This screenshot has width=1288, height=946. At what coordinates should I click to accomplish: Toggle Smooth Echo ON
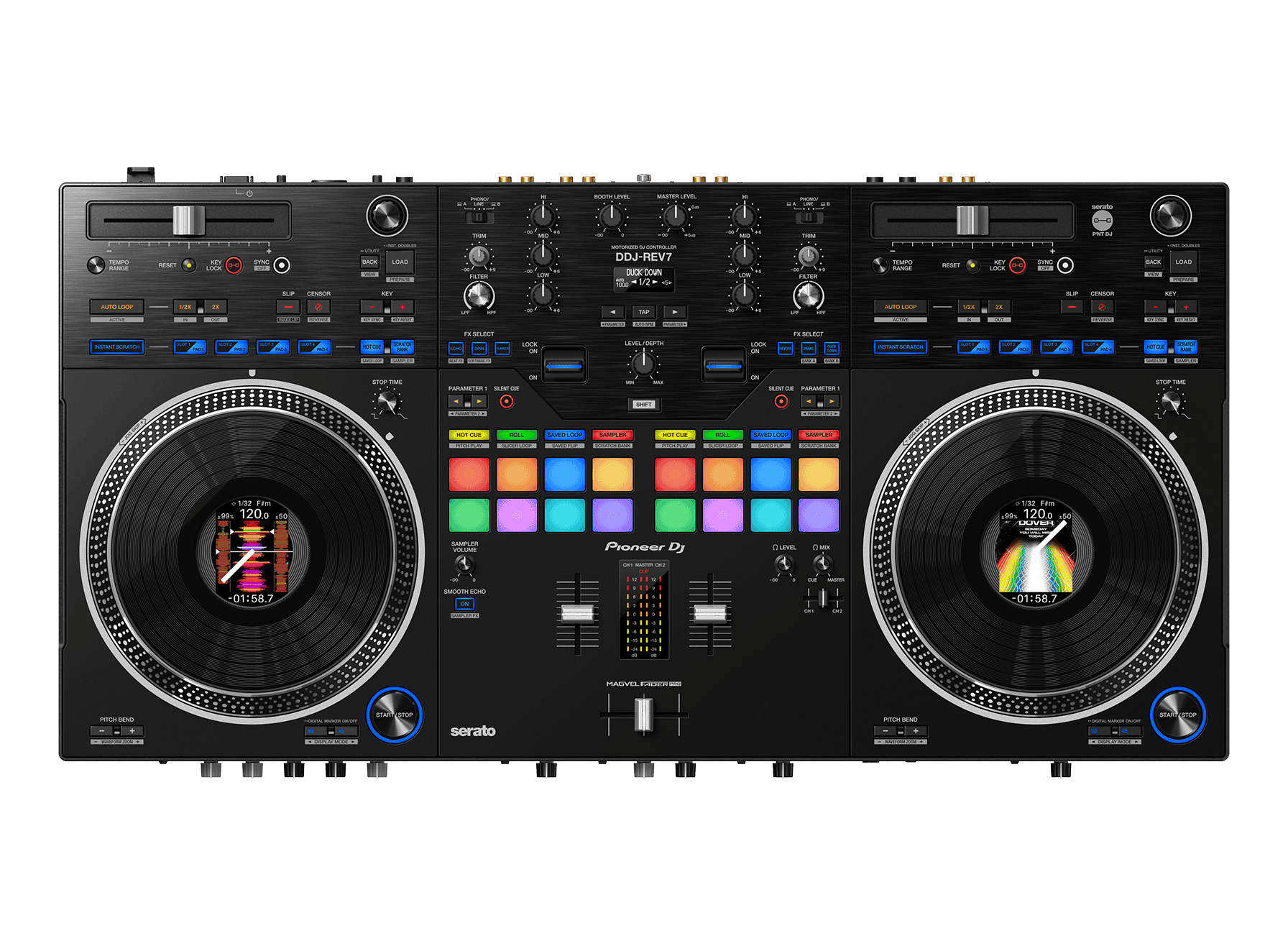pyautogui.click(x=464, y=605)
